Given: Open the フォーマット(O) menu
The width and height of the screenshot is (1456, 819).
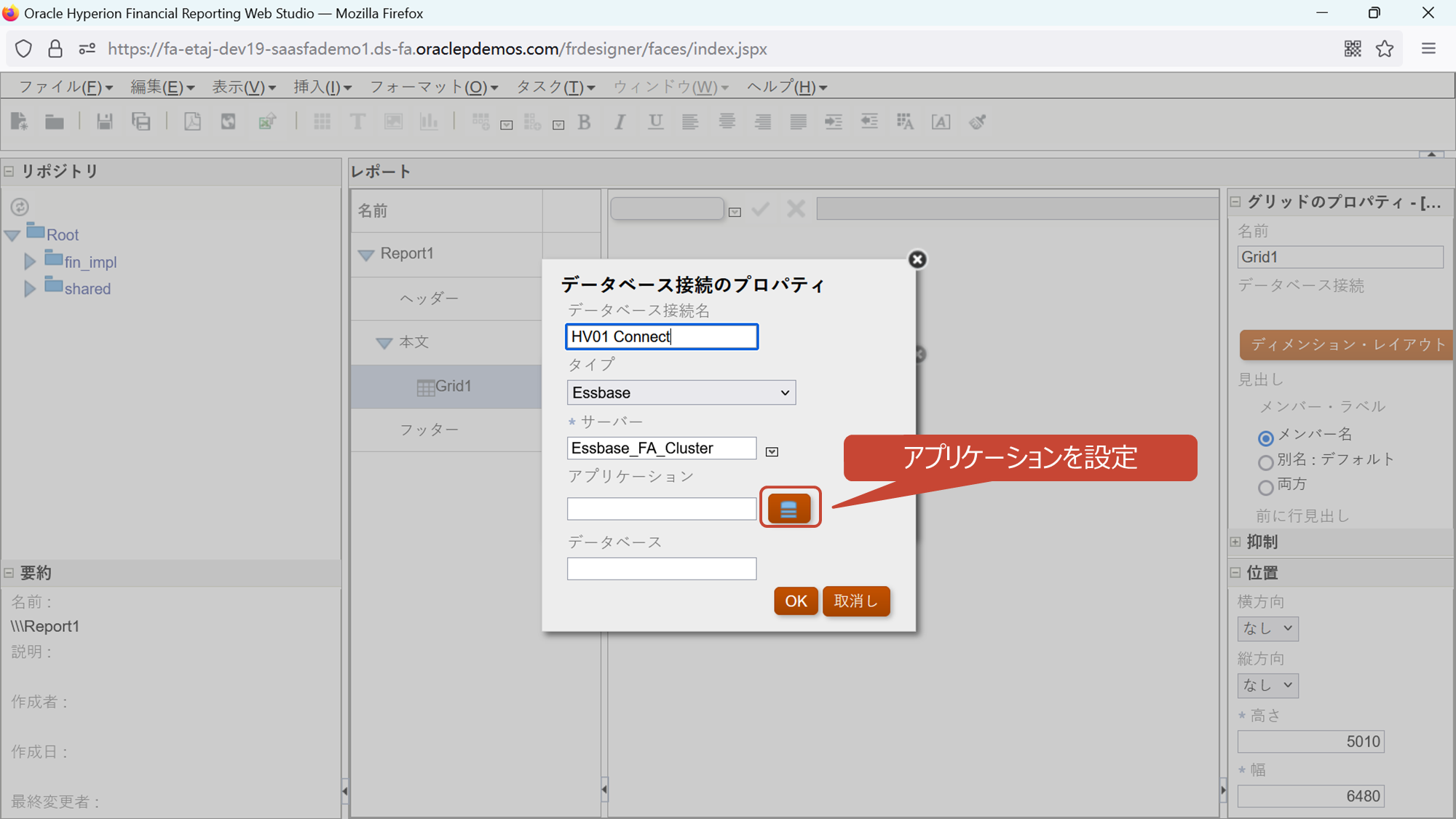Looking at the screenshot, I should pos(433,87).
